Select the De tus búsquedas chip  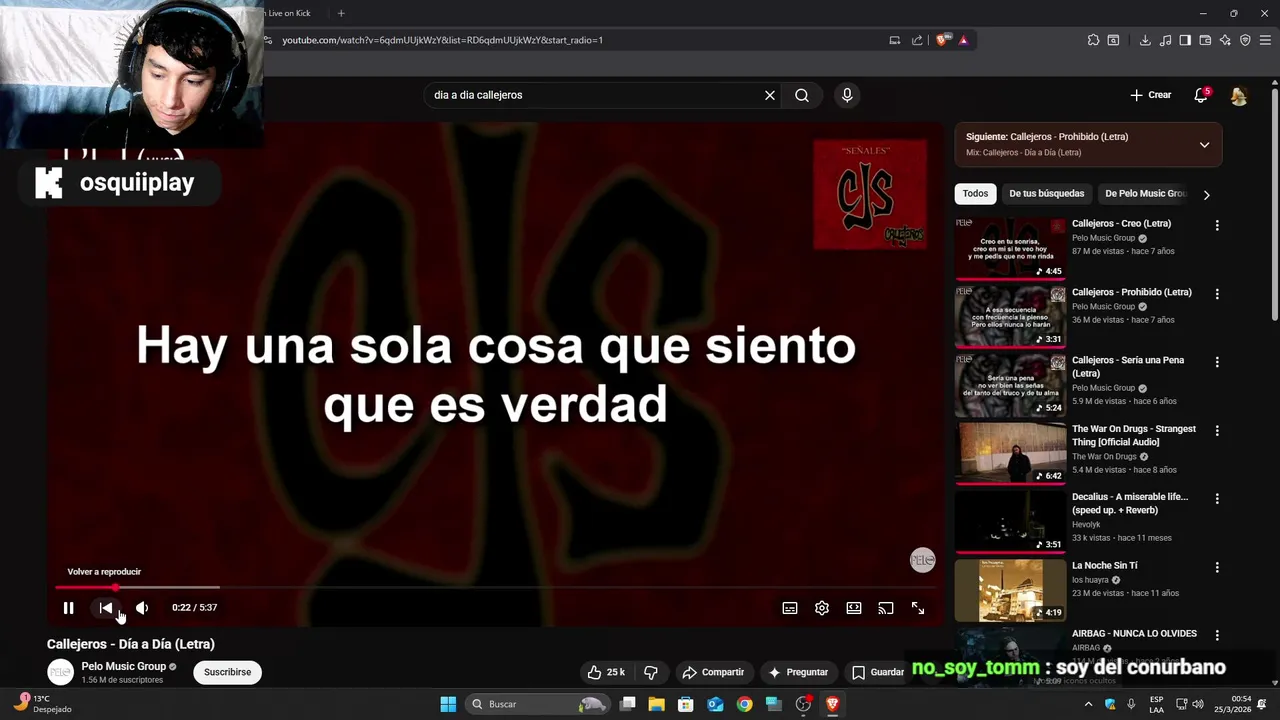click(1046, 194)
